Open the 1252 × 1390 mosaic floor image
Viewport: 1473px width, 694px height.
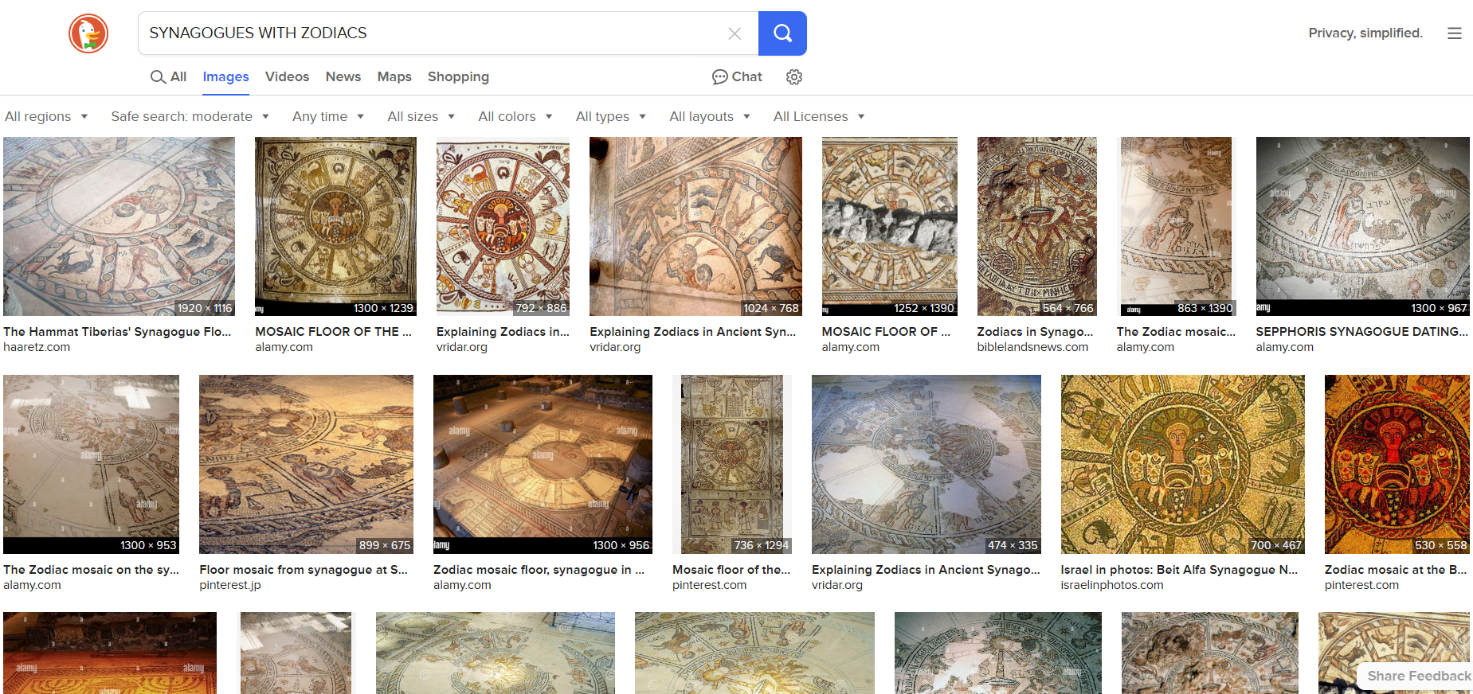click(889, 227)
